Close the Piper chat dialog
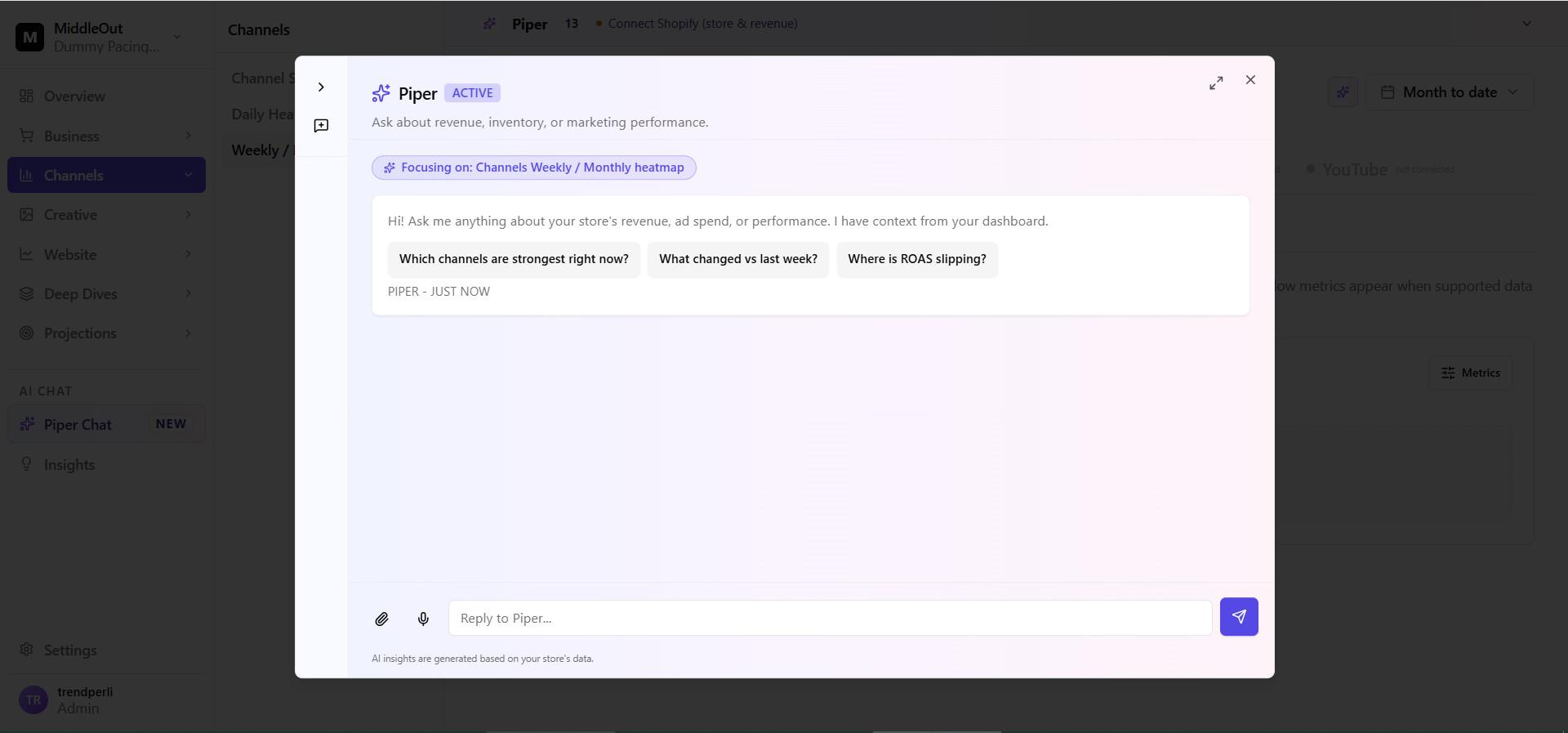The height and width of the screenshot is (733, 1568). (x=1250, y=80)
